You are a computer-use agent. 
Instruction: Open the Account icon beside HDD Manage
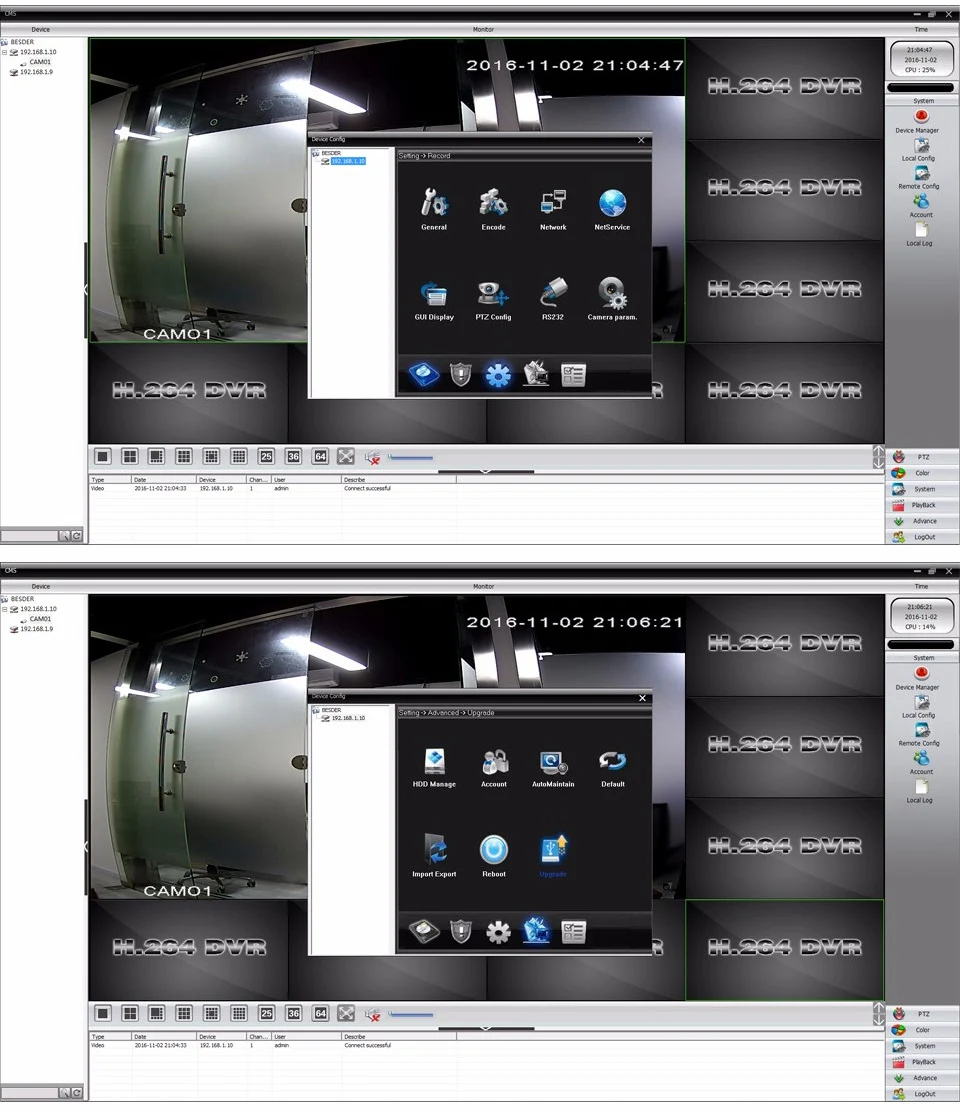point(494,766)
